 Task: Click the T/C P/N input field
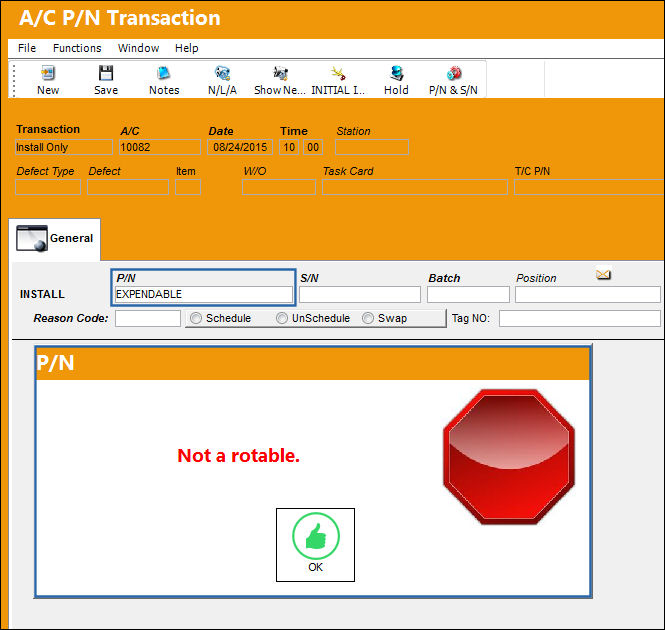(590, 187)
